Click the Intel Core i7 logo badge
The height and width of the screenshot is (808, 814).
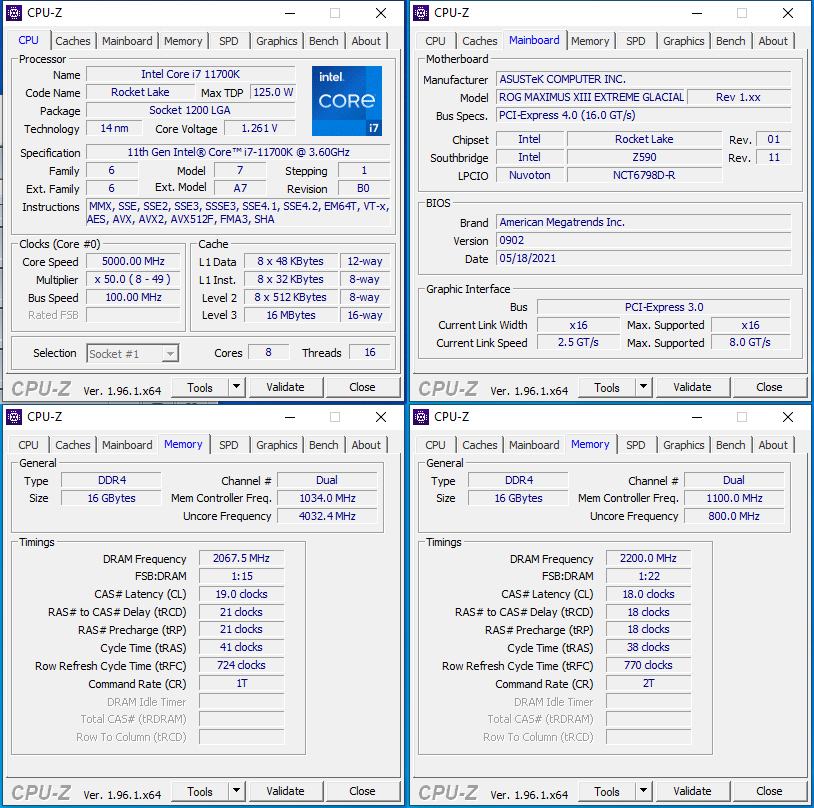click(x=347, y=101)
